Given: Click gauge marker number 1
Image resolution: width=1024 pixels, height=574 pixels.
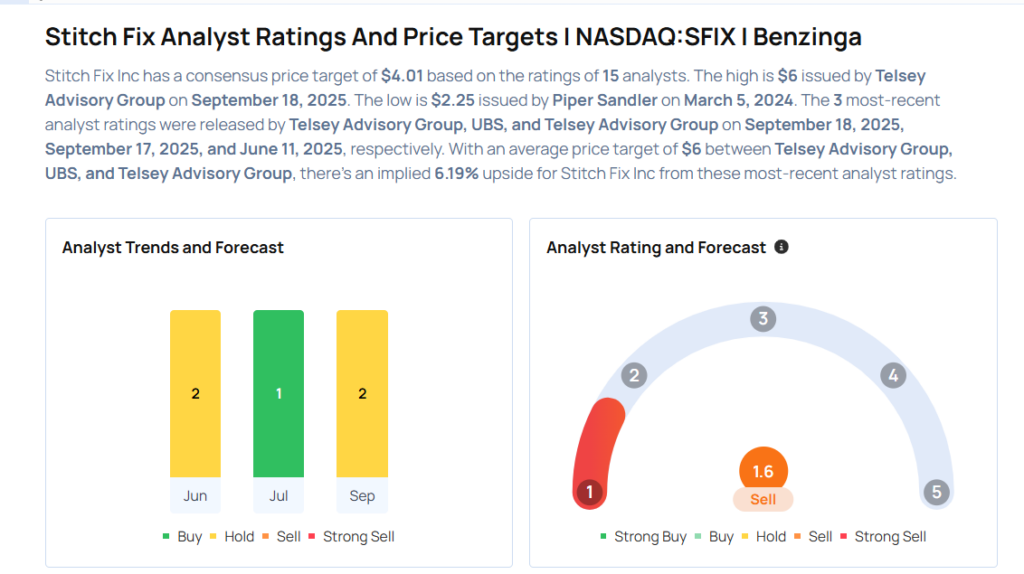Looking at the screenshot, I should point(590,492).
